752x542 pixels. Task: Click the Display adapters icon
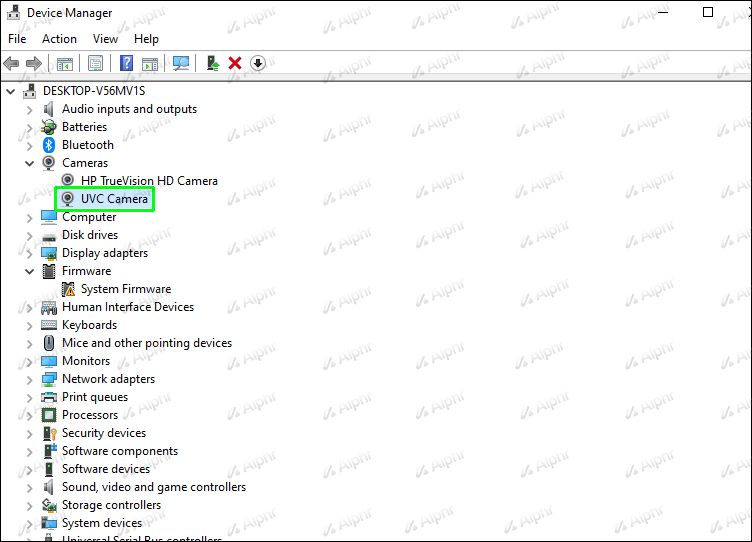pos(49,253)
